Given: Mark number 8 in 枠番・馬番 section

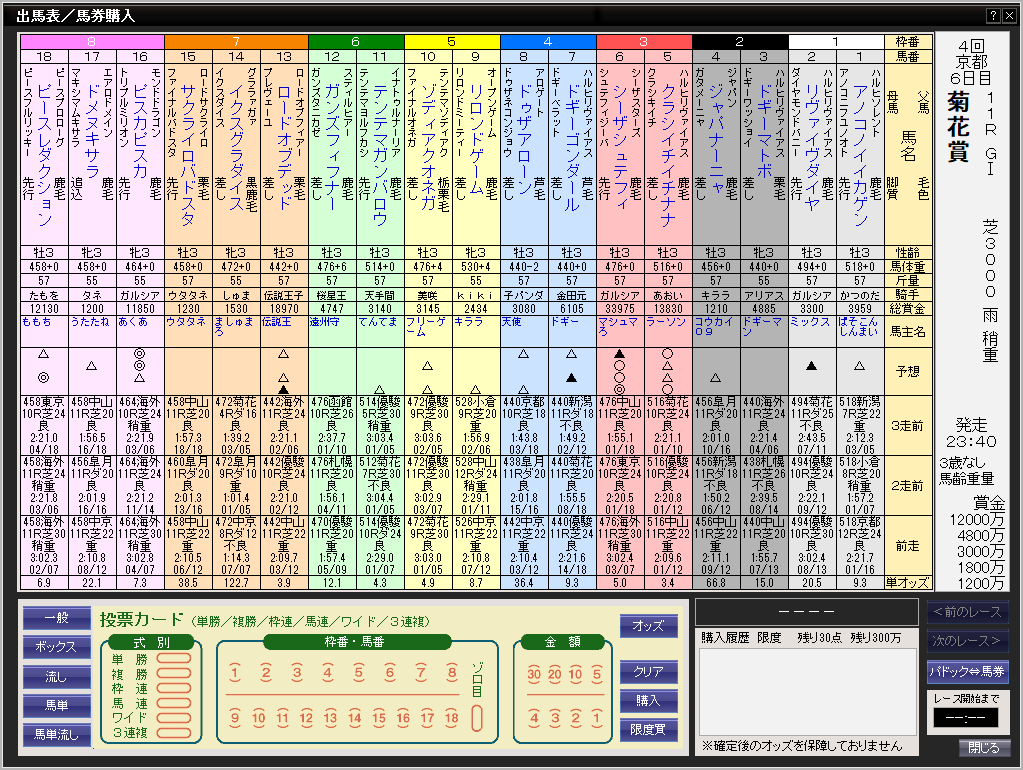Looking at the screenshot, I should (451, 673).
